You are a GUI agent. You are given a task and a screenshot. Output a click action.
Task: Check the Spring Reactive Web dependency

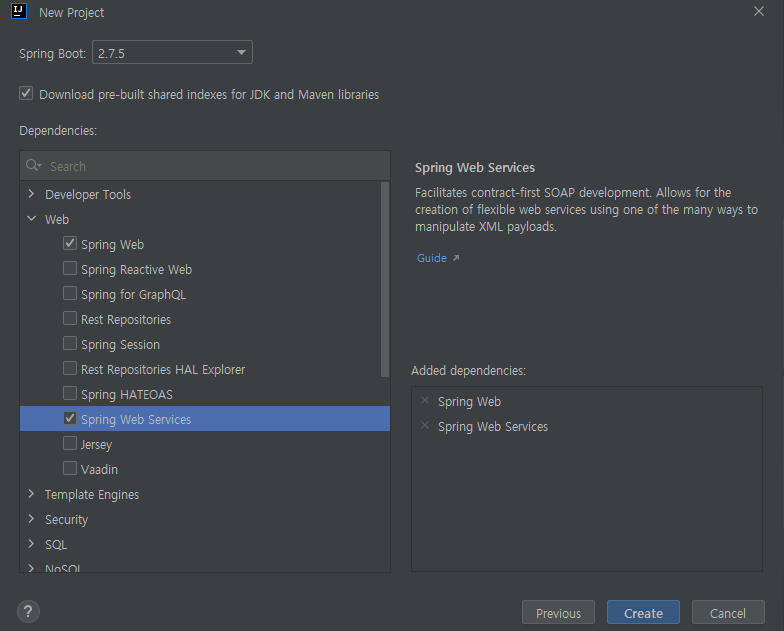(x=70, y=268)
